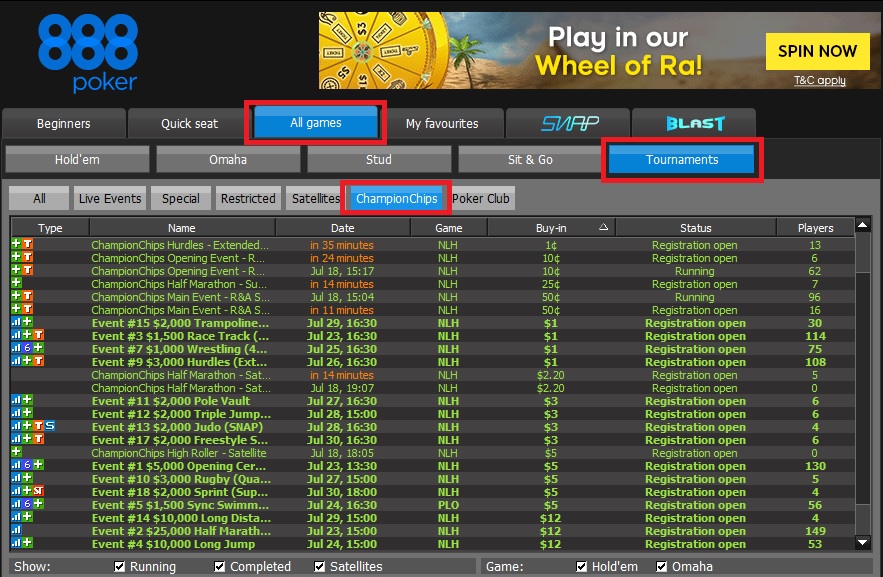The image size is (883, 577).
Task: Open the My favourites tab
Action: (442, 123)
